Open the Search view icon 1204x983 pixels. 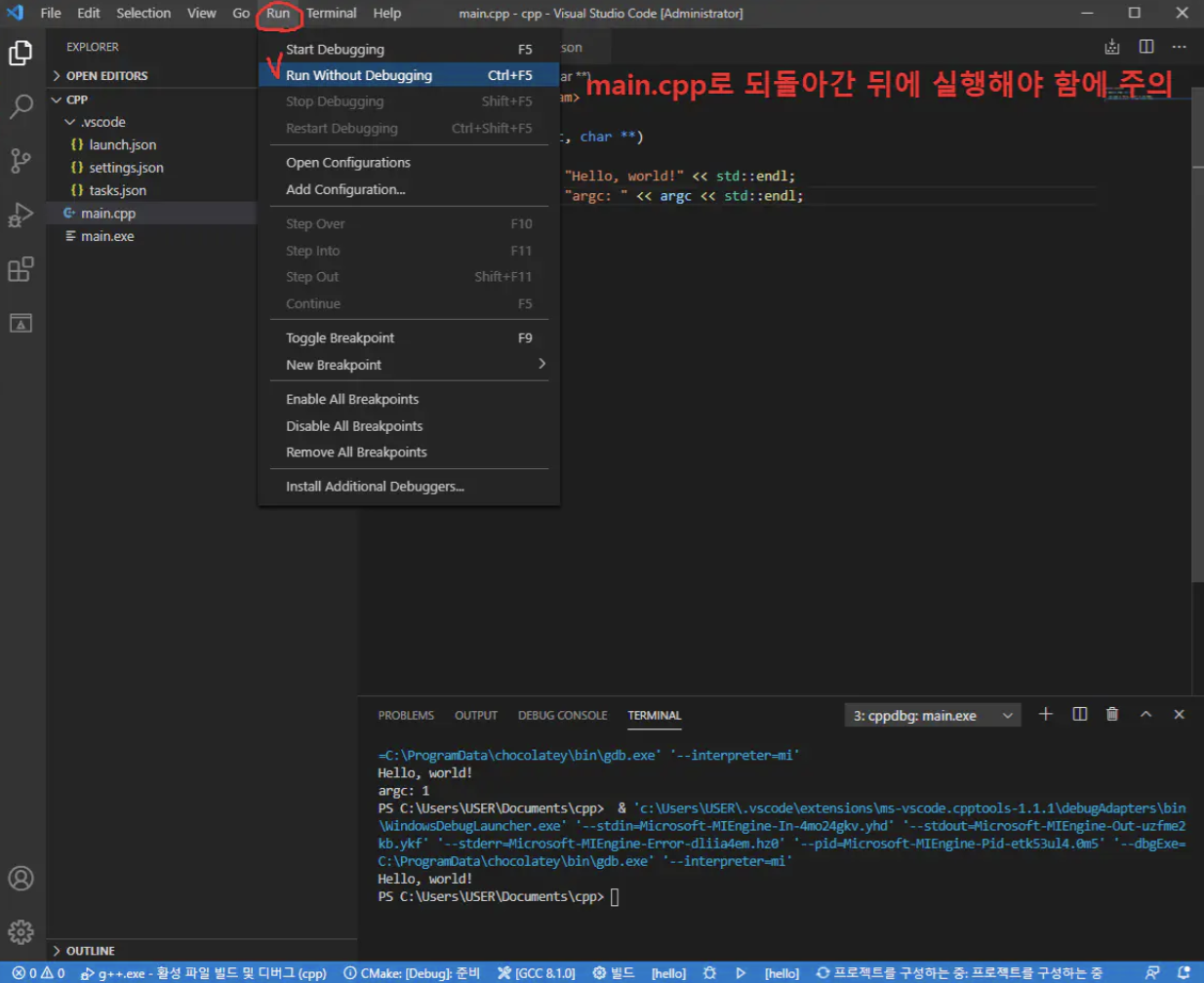click(x=20, y=106)
